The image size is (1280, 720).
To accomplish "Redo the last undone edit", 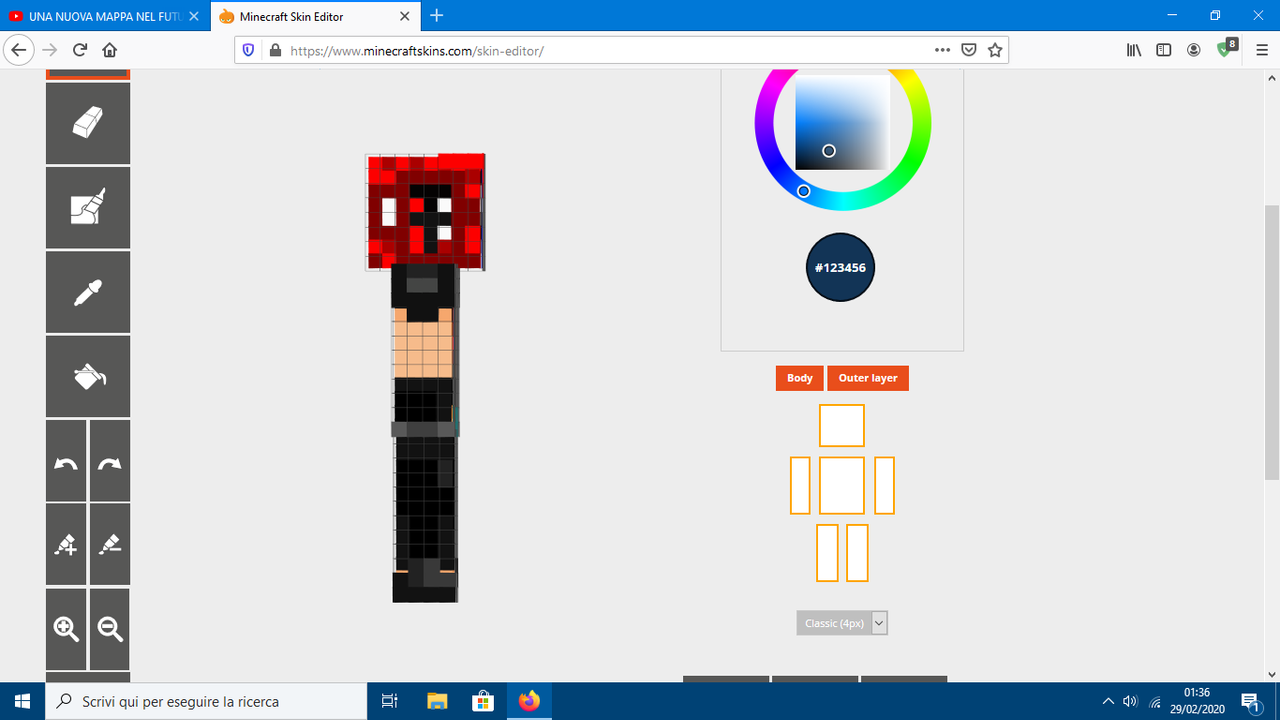I will click(109, 460).
